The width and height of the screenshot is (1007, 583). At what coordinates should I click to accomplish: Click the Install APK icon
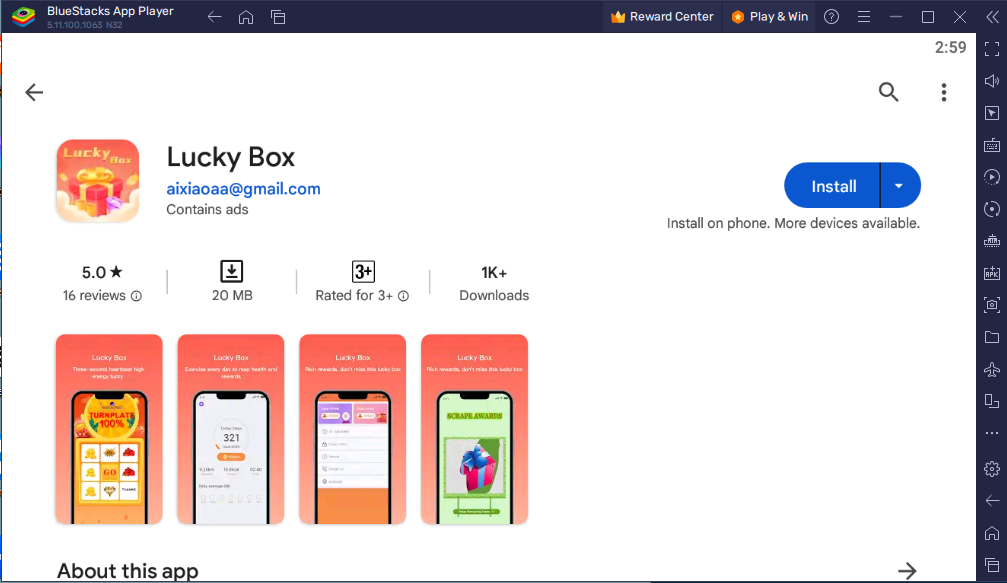(992, 273)
